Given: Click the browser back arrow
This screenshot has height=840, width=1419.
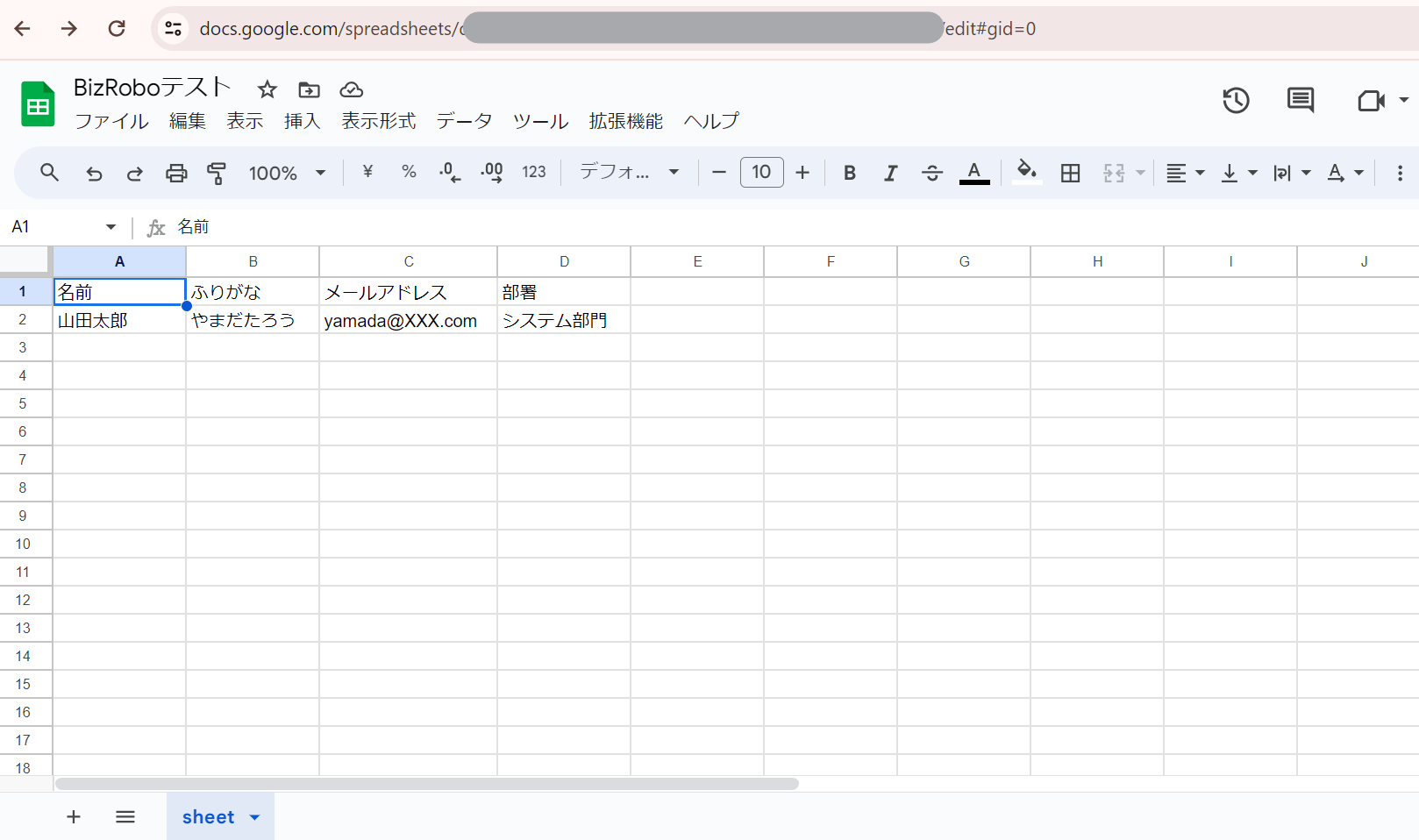Looking at the screenshot, I should (x=23, y=29).
